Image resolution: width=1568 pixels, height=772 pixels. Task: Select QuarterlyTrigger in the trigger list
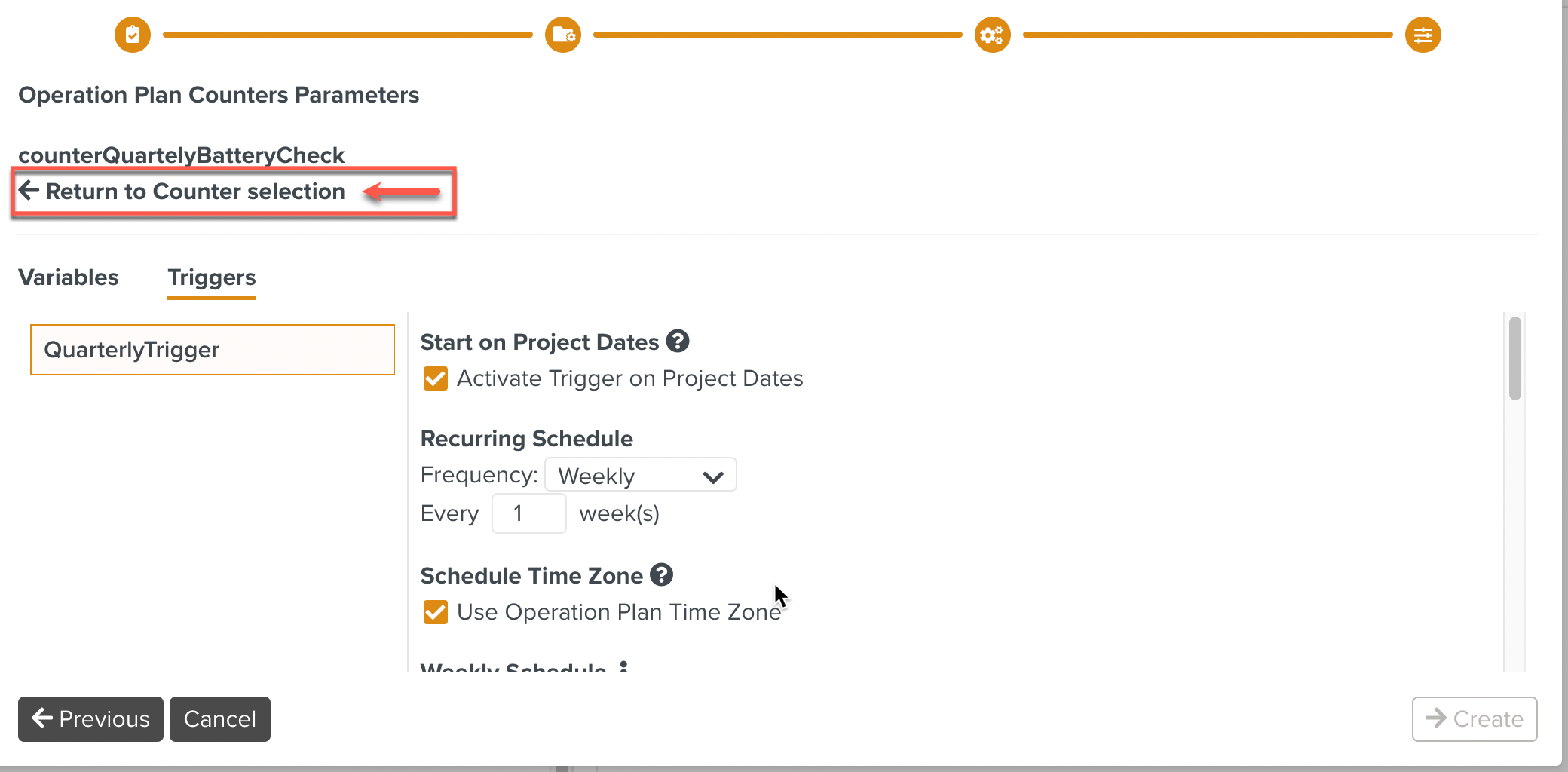212,350
